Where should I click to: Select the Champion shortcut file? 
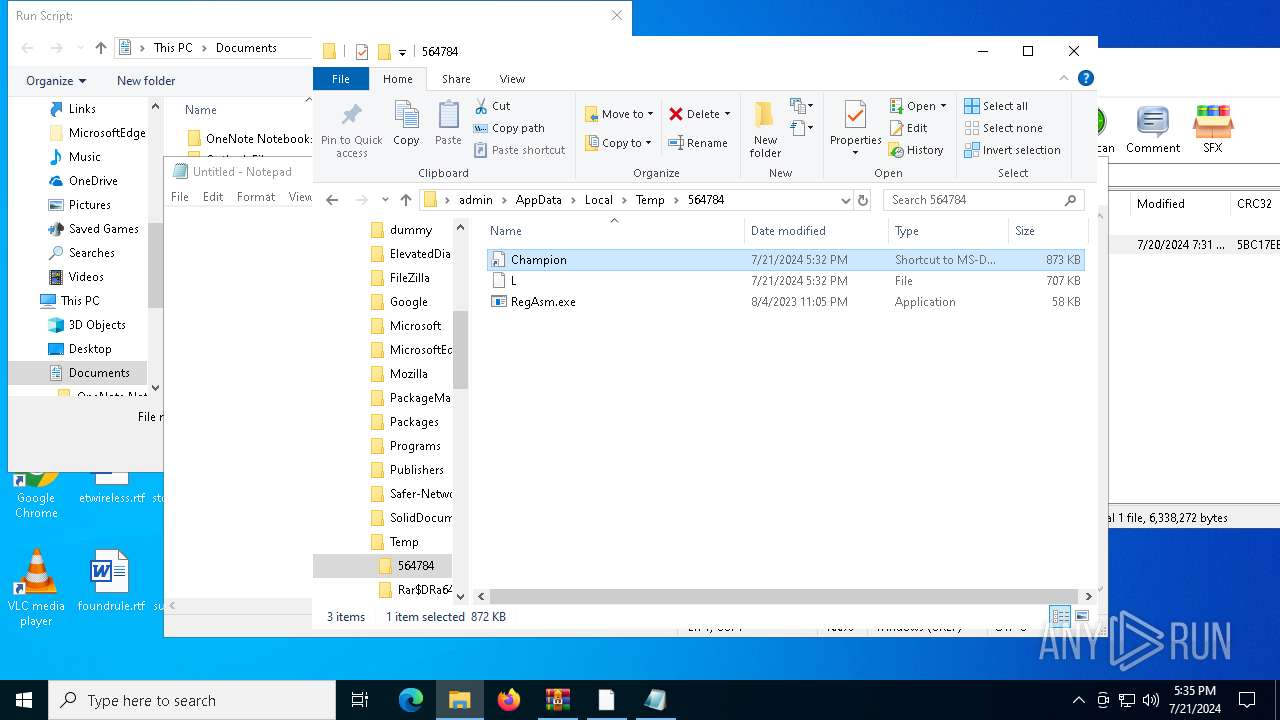coord(785,260)
